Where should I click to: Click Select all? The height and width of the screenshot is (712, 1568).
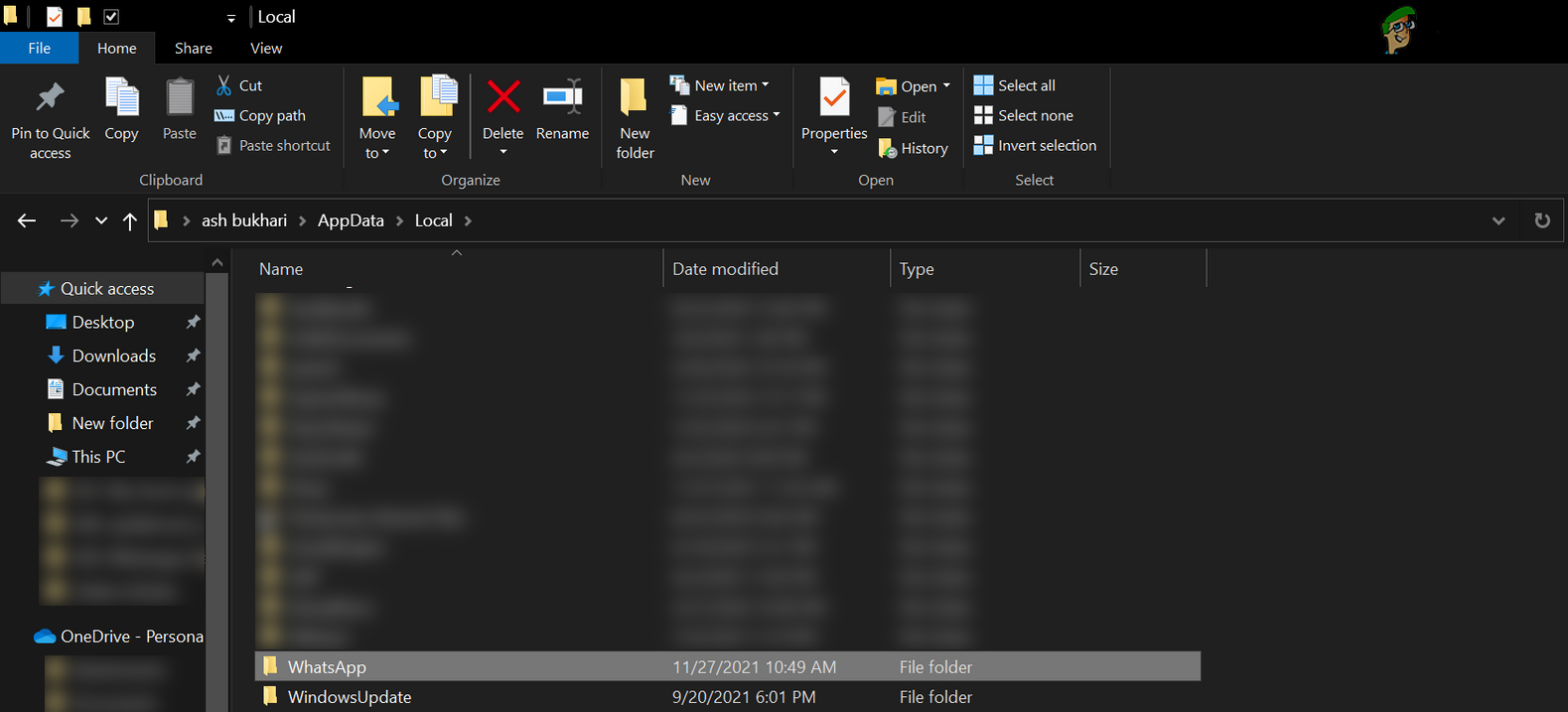(1014, 85)
